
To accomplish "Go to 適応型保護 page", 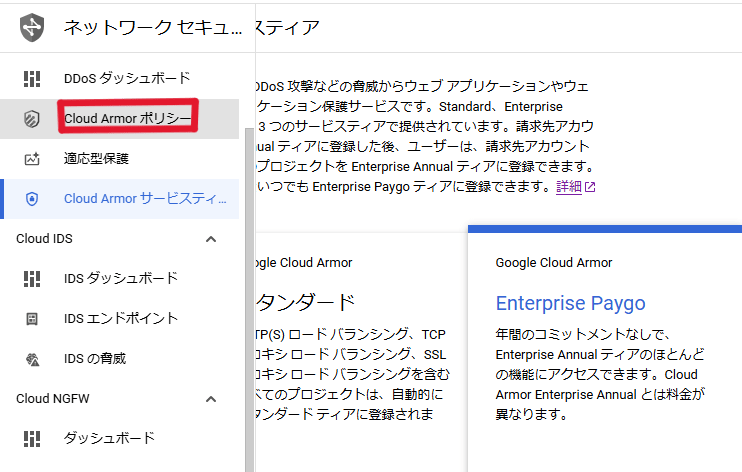I will 119,159.
